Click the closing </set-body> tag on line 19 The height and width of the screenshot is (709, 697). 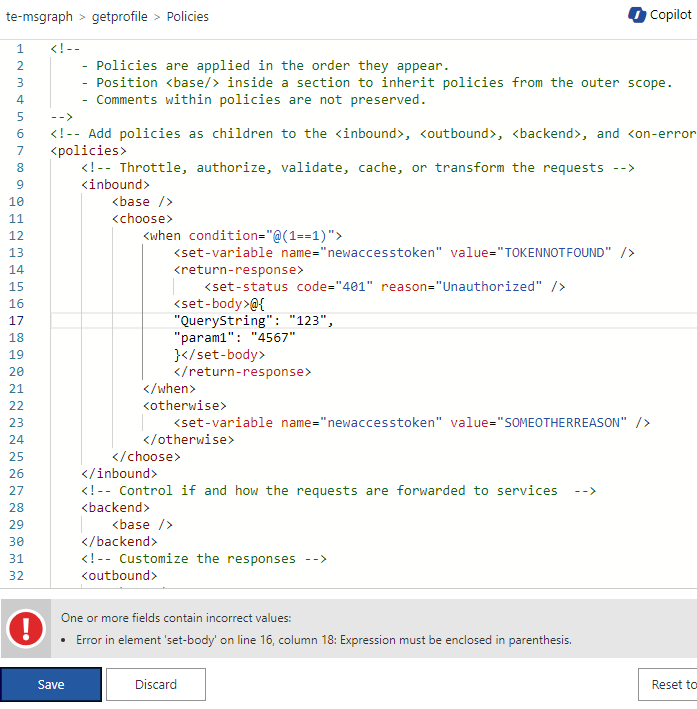coord(223,354)
